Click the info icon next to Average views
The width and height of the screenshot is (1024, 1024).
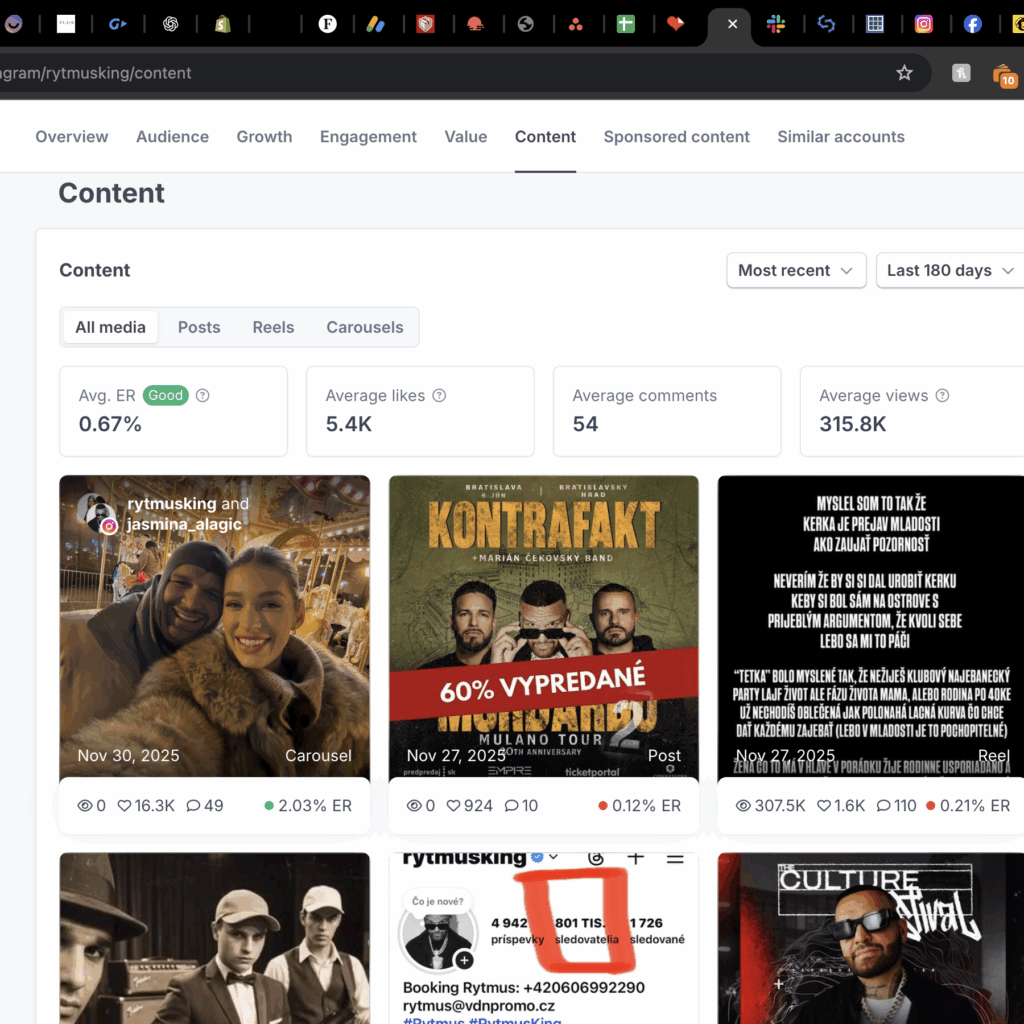point(942,396)
